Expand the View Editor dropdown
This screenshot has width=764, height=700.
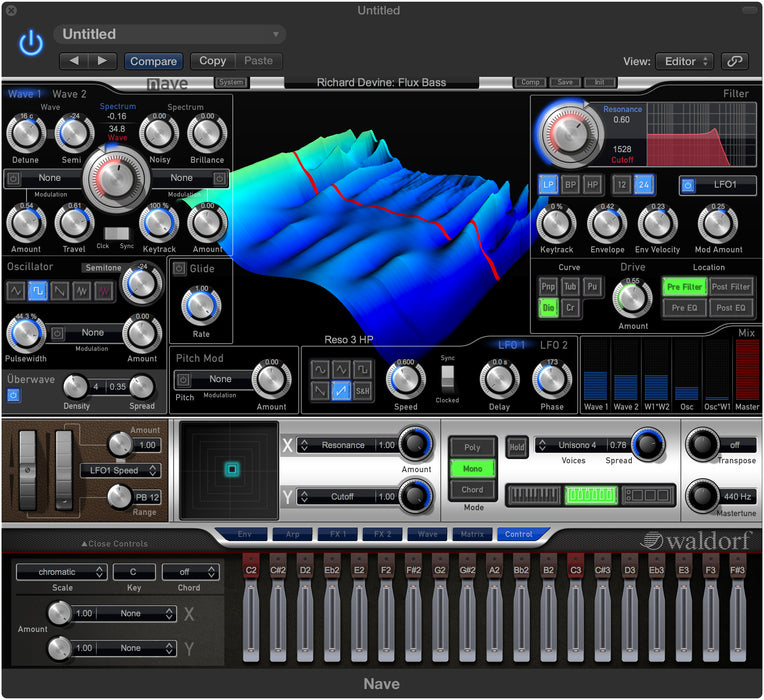688,61
